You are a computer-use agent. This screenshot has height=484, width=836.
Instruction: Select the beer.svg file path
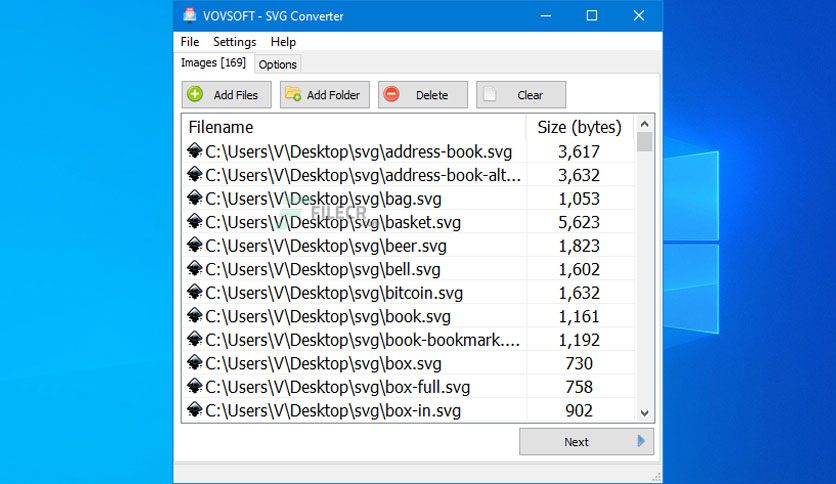coord(326,246)
